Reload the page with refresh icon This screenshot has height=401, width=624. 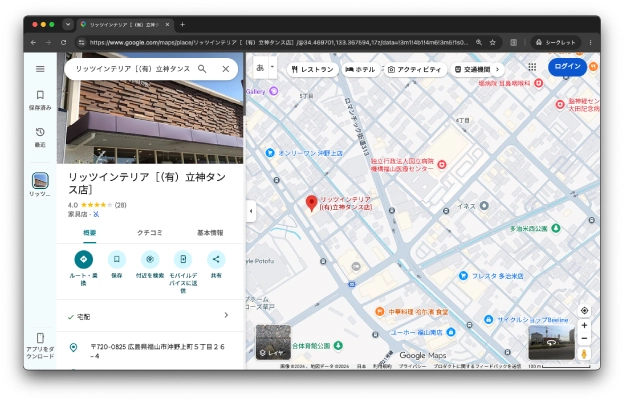[x=63, y=43]
